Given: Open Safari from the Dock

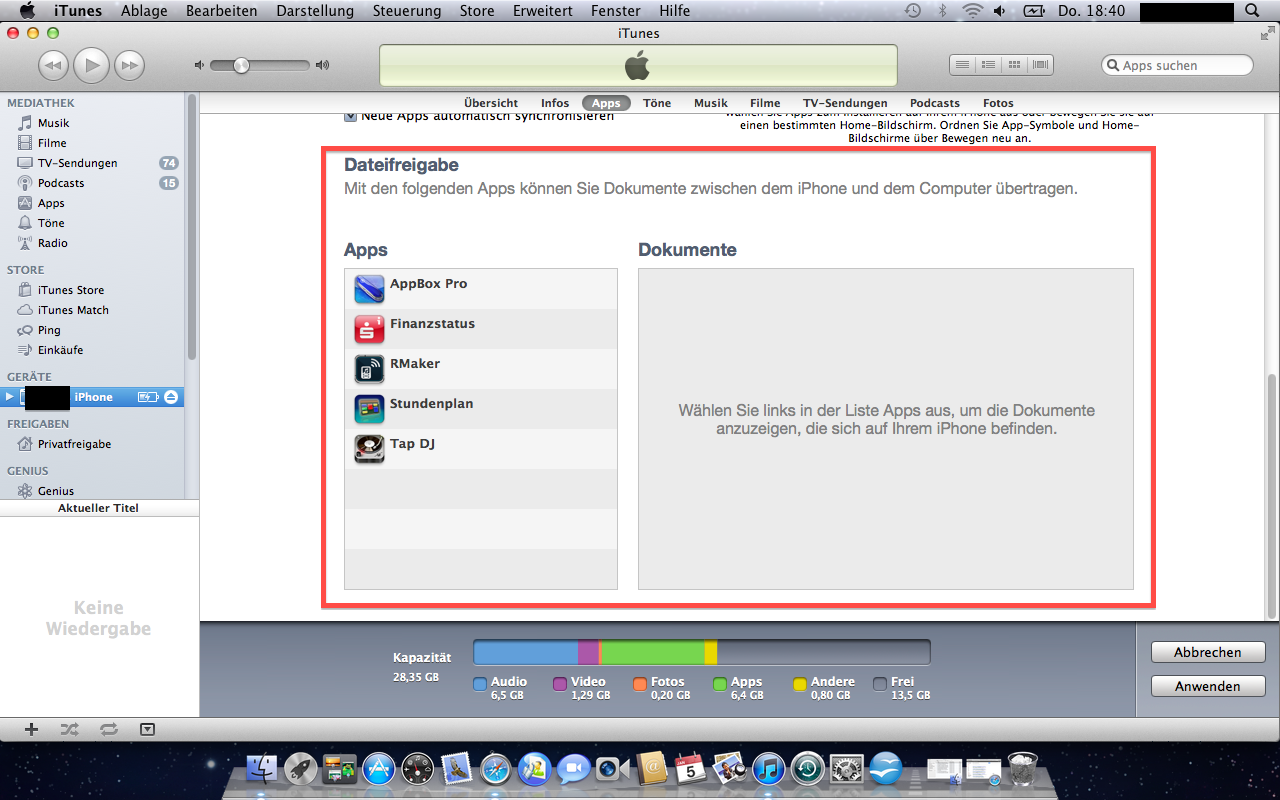Looking at the screenshot, I should 496,768.
